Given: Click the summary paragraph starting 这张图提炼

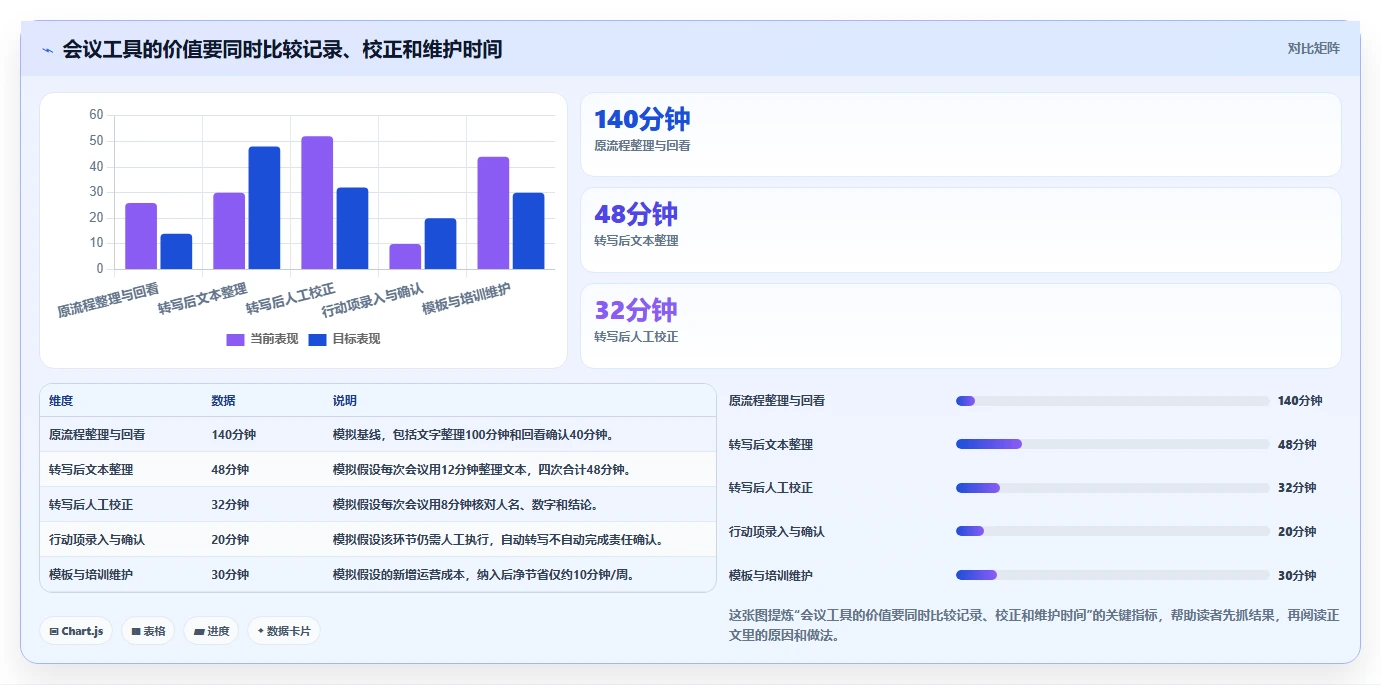Looking at the screenshot, I should click(x=1034, y=625).
